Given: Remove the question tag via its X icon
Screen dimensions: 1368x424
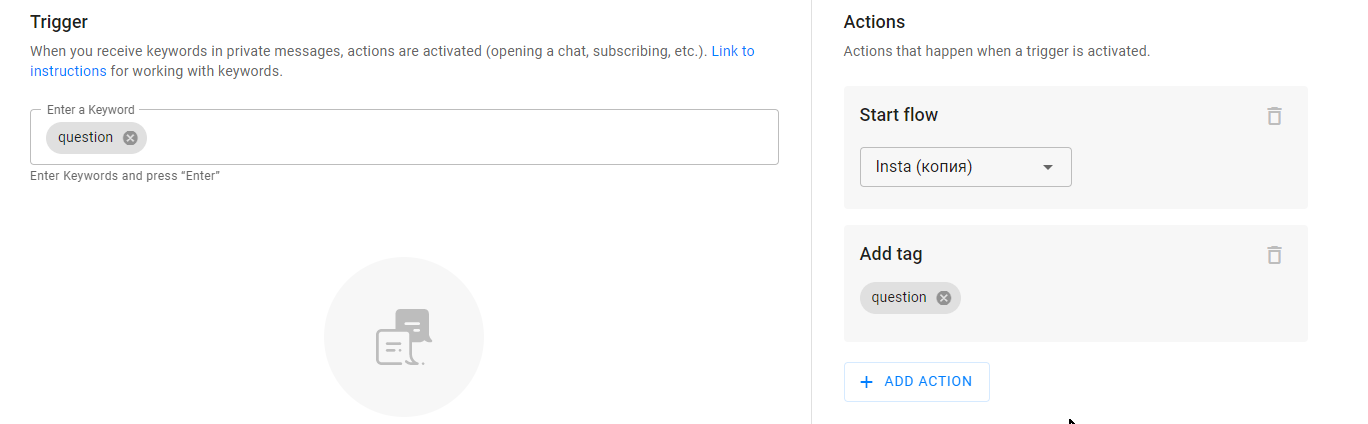Looking at the screenshot, I should (x=943, y=298).
